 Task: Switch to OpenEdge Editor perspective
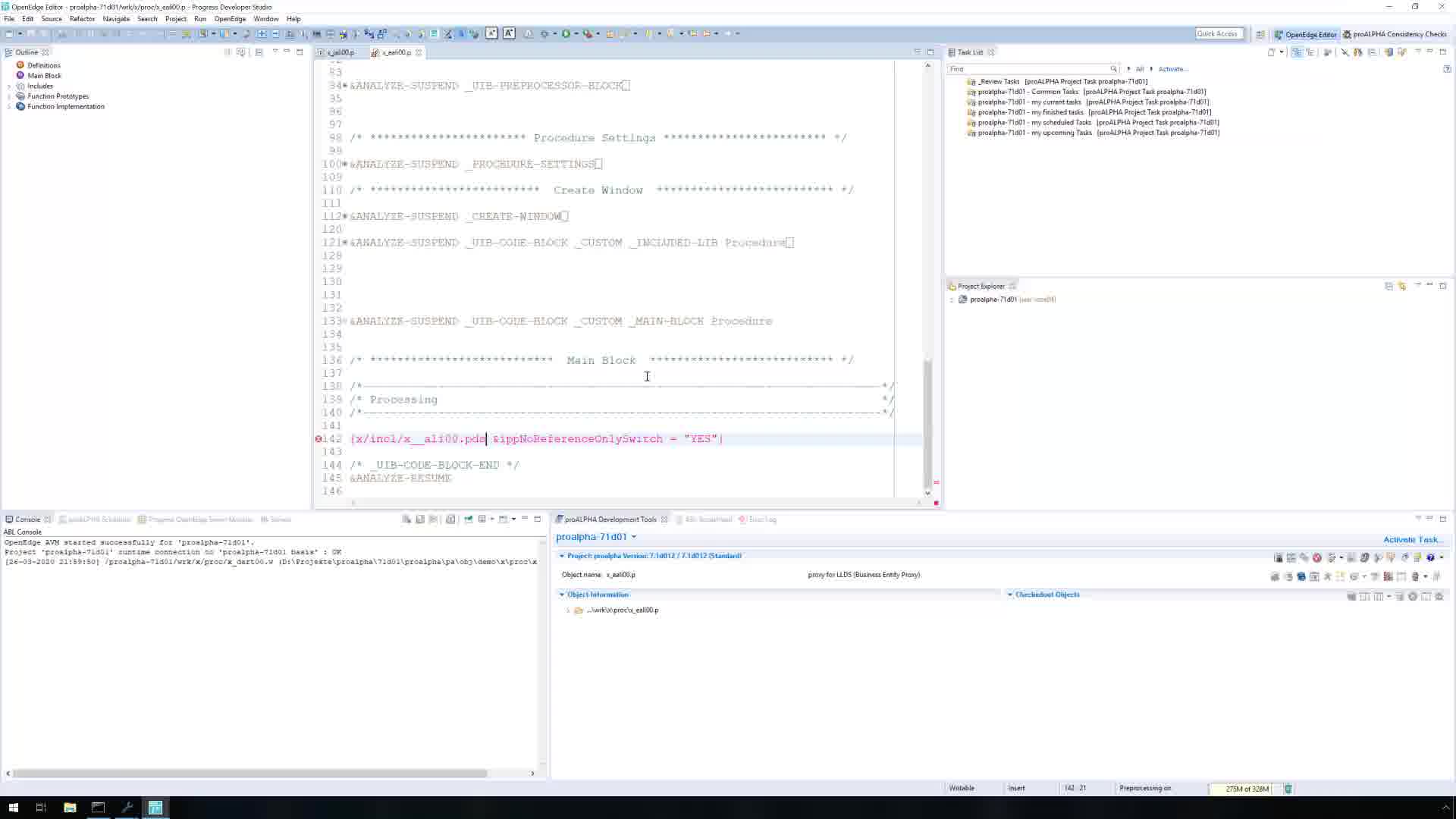(x=1305, y=34)
